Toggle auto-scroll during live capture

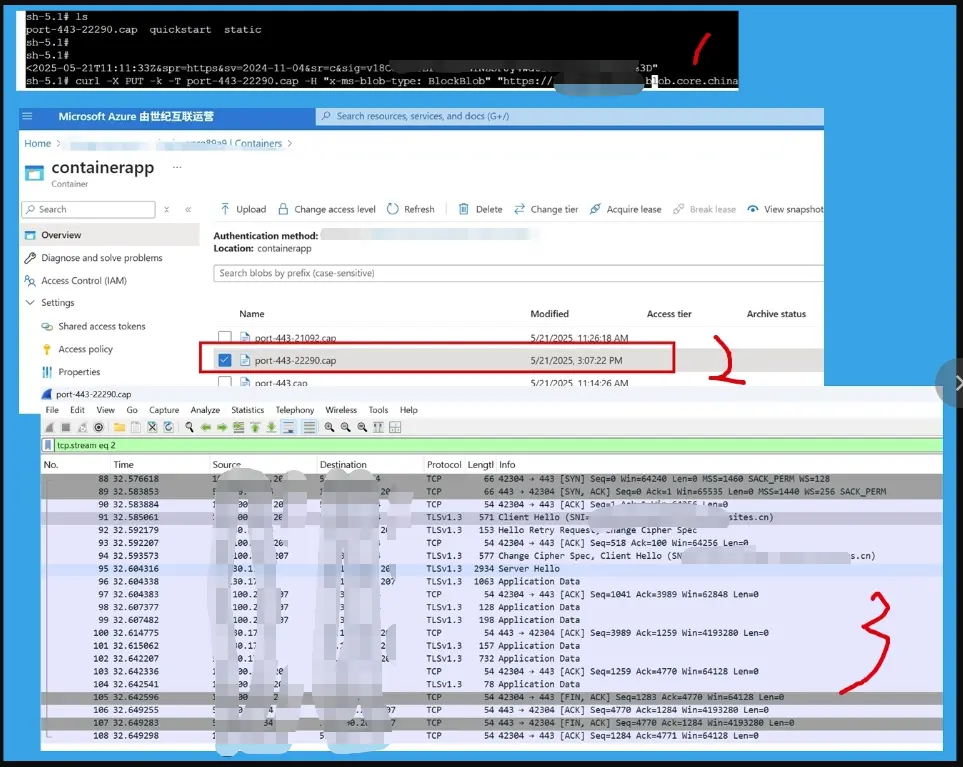pyautogui.click(x=288, y=427)
